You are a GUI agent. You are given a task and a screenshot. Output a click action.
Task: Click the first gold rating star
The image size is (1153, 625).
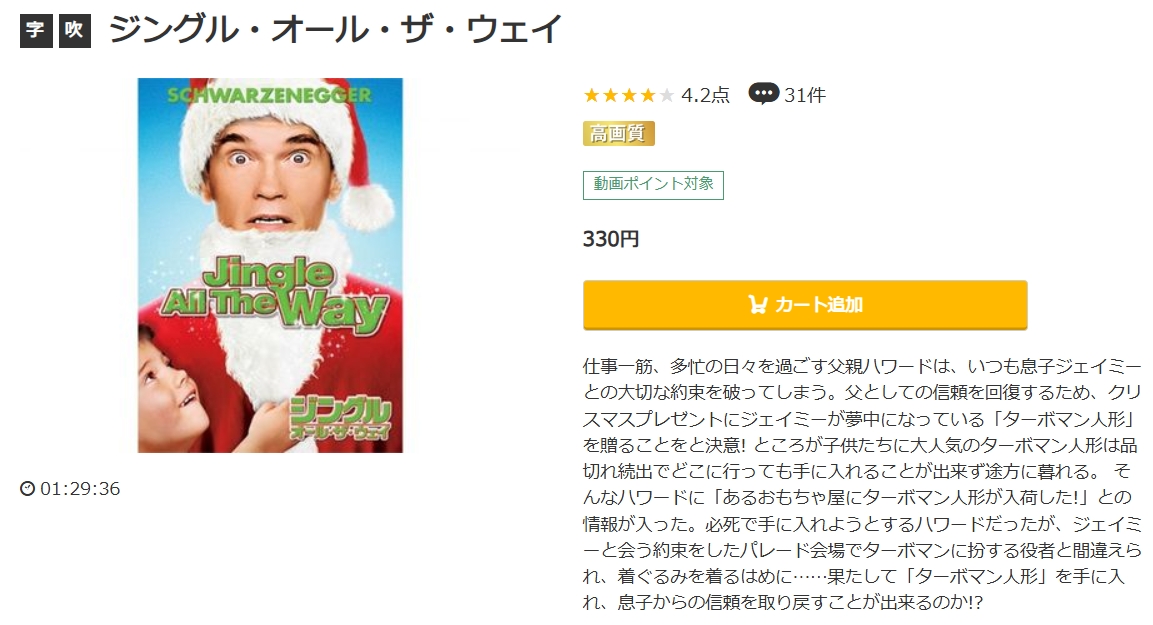(591, 95)
